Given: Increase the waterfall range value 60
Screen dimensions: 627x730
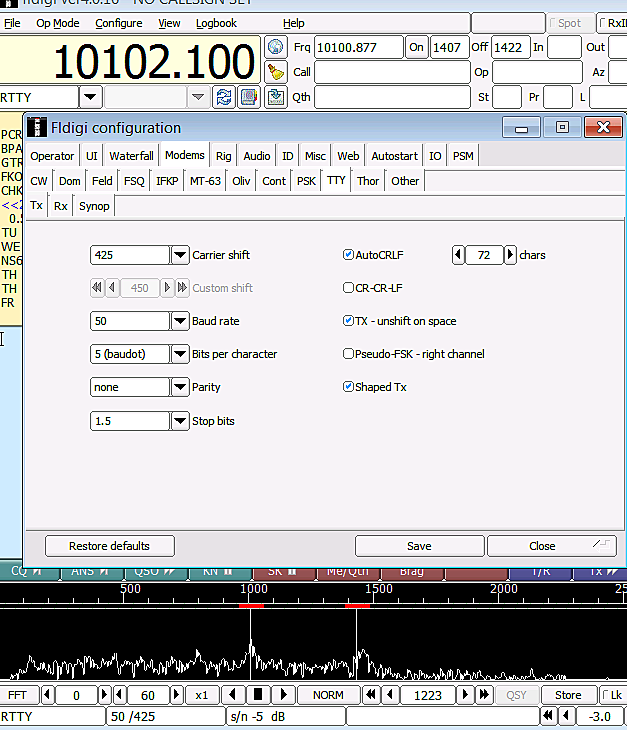Looking at the screenshot, I should [176, 695].
